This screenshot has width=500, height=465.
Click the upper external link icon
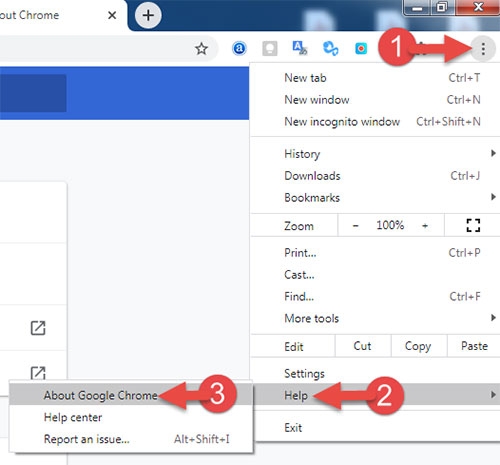(38, 328)
